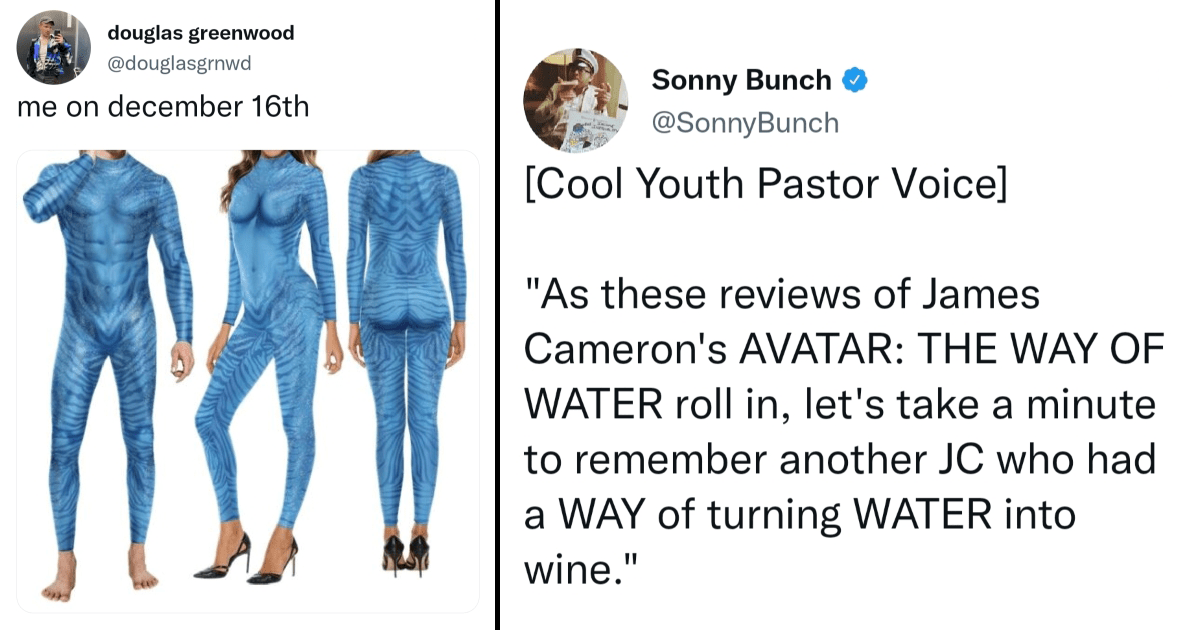1200x630 pixels.
Task: Click Sonny Bunch's profile avatar
Action: tap(574, 100)
